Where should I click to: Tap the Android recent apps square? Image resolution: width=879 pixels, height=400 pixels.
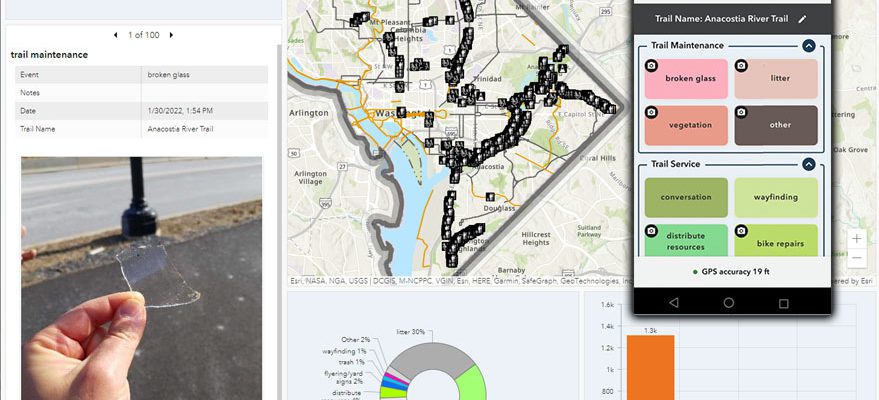pos(784,303)
